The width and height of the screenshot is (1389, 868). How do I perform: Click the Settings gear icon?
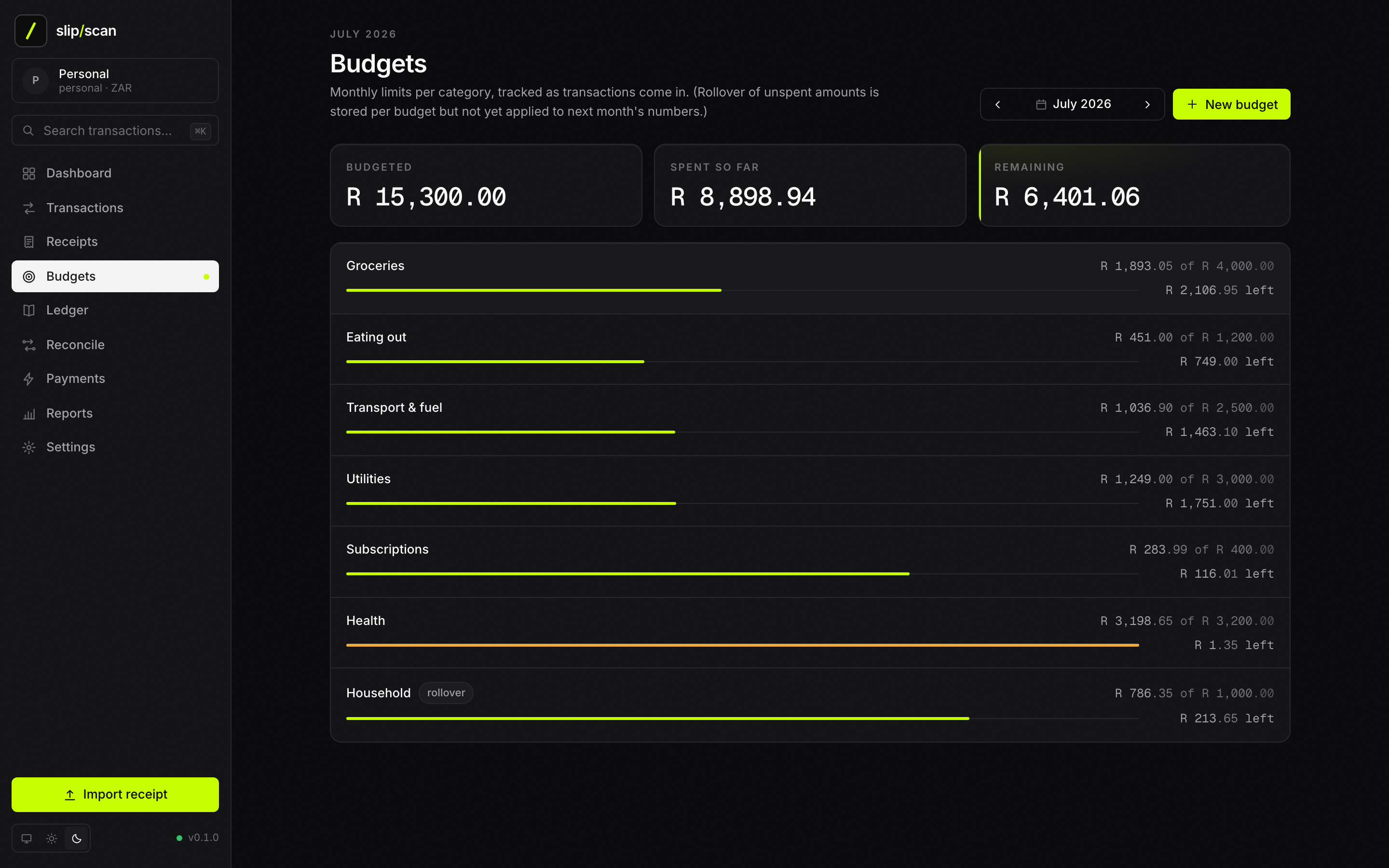pos(29,447)
